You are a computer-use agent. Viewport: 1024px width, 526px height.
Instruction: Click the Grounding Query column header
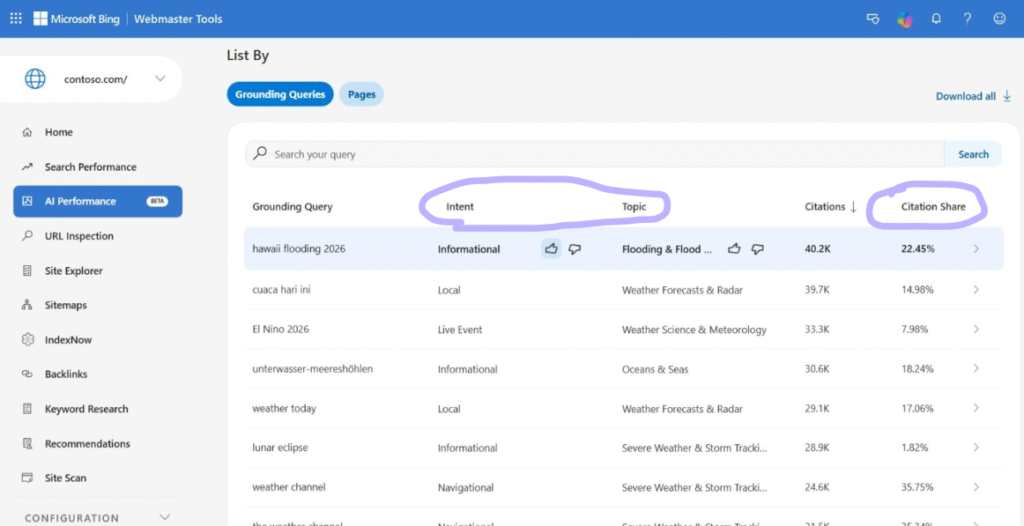click(x=293, y=206)
